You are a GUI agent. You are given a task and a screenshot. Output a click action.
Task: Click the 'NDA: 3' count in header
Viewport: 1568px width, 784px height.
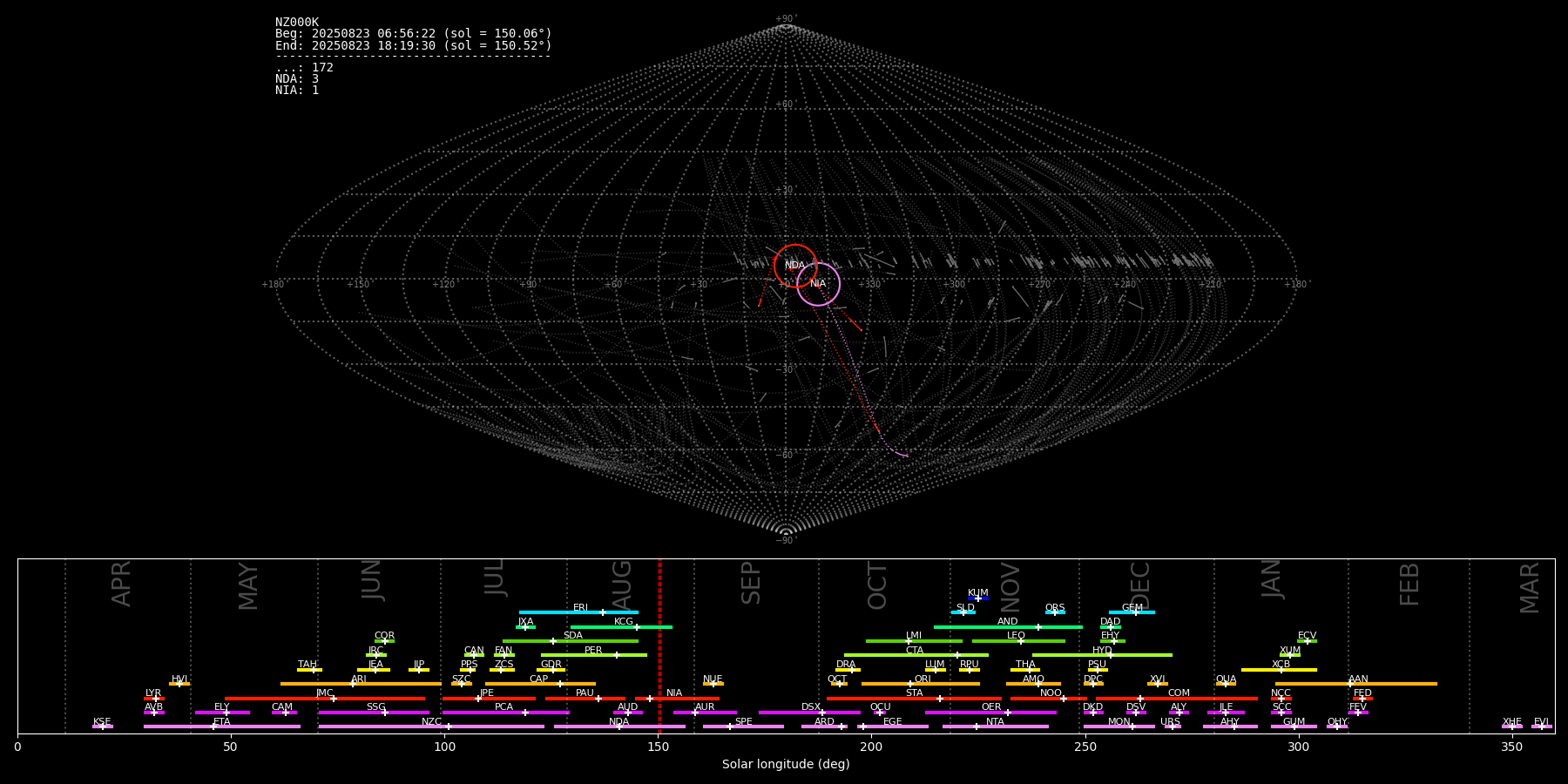coord(297,79)
